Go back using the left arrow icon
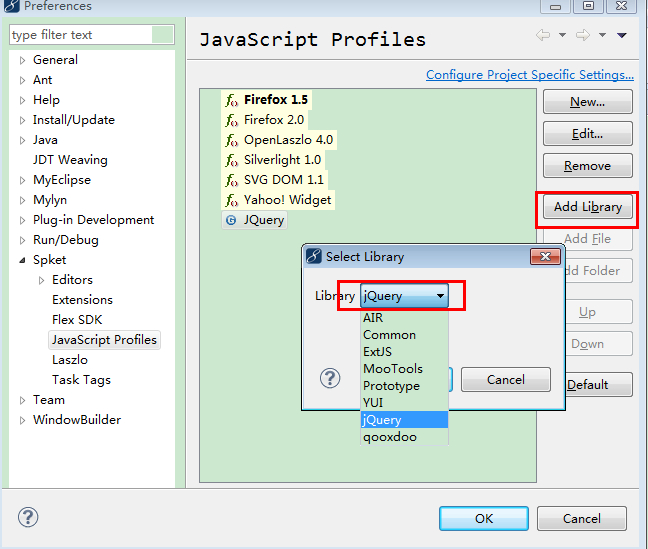Screen dimensions: 648x549 (543, 35)
